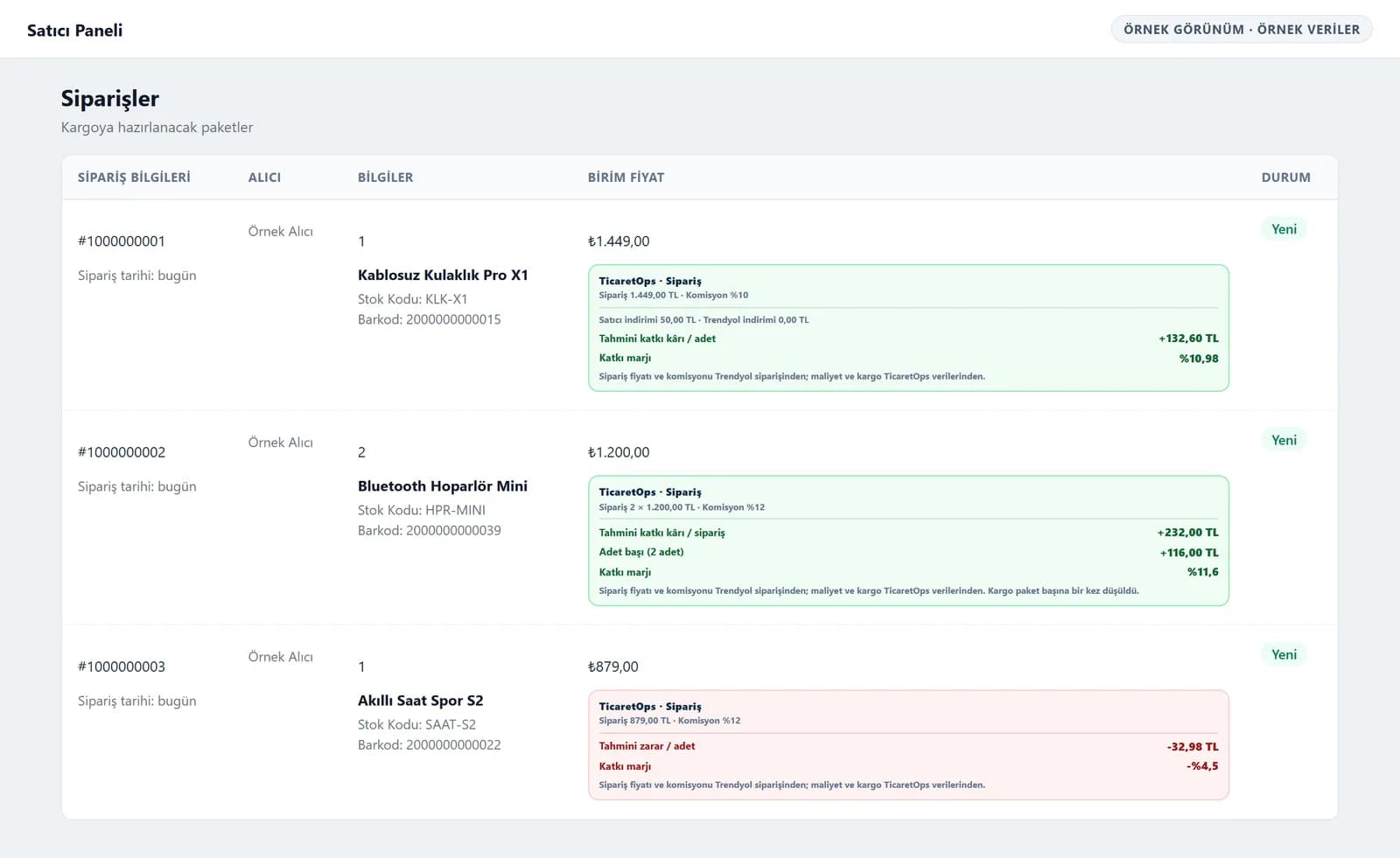Click the Siparişler page heading
The image size is (1400, 858).
click(x=109, y=98)
